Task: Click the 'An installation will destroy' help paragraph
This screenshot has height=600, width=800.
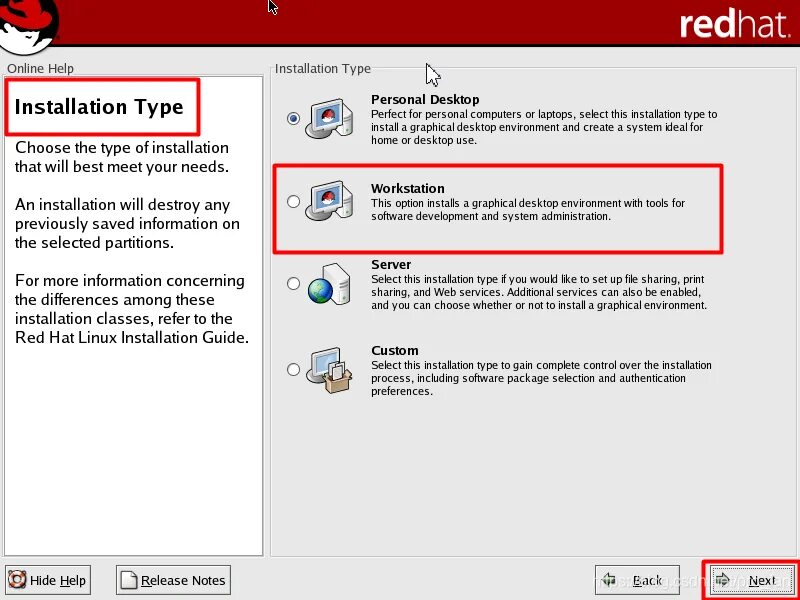Action: (127, 223)
